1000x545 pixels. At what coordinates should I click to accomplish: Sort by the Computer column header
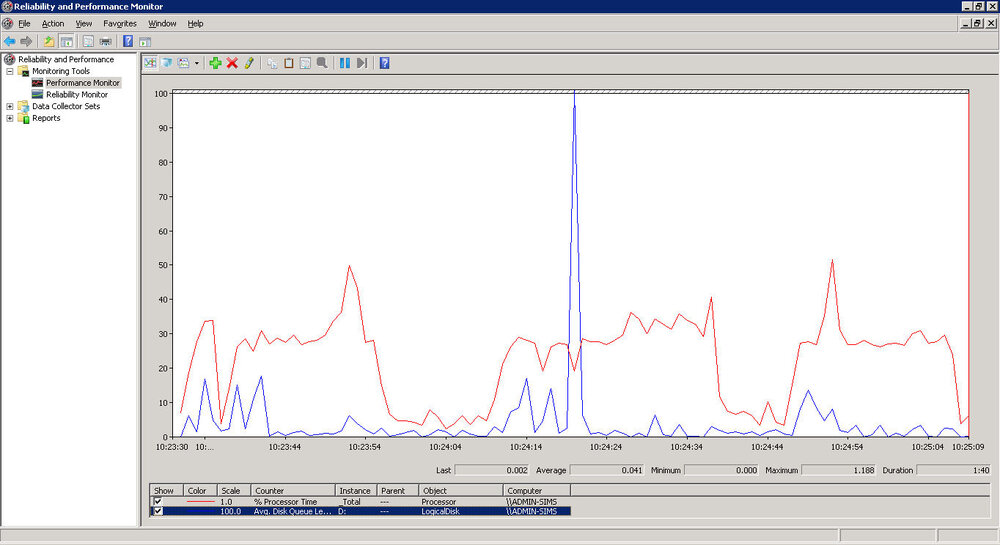click(x=536, y=490)
